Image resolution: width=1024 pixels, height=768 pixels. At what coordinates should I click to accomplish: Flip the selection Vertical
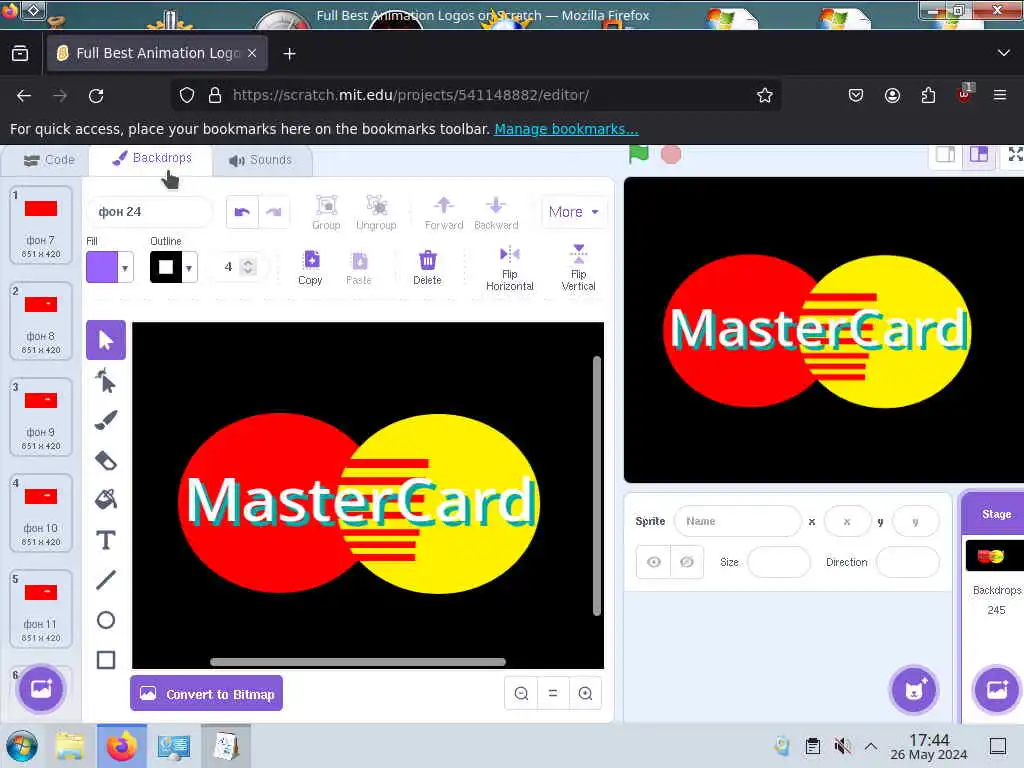[579, 268]
